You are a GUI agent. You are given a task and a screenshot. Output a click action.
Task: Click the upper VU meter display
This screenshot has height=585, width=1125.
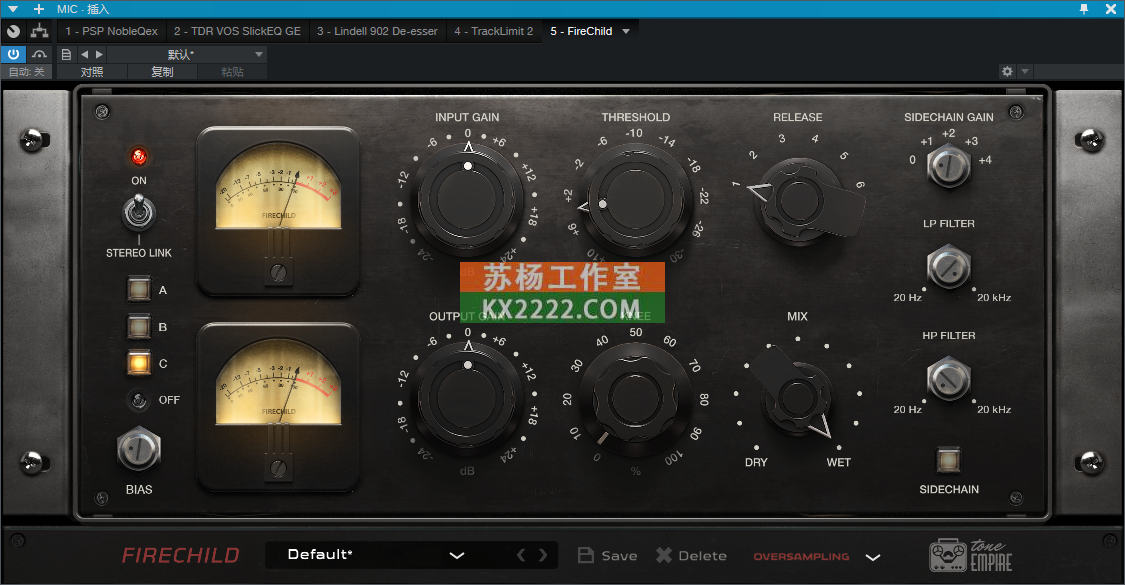pyautogui.click(x=278, y=185)
